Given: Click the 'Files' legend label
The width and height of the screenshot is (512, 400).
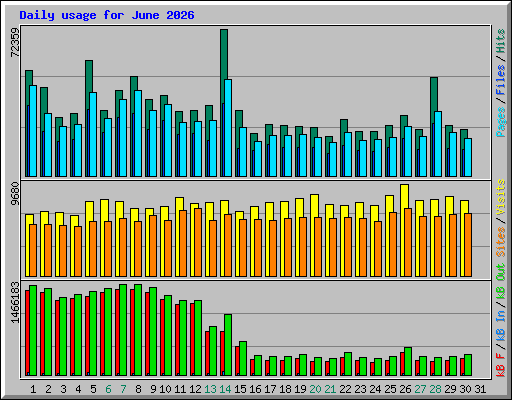Looking at the screenshot, I should pyautogui.click(x=501, y=80).
